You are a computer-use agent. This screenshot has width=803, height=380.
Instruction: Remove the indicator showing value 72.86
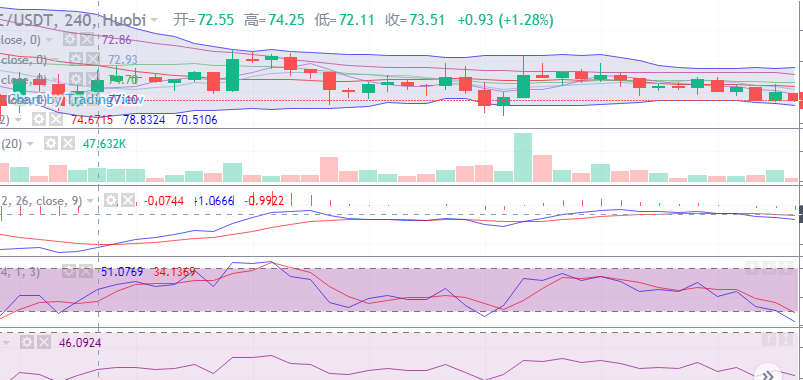coord(88,40)
